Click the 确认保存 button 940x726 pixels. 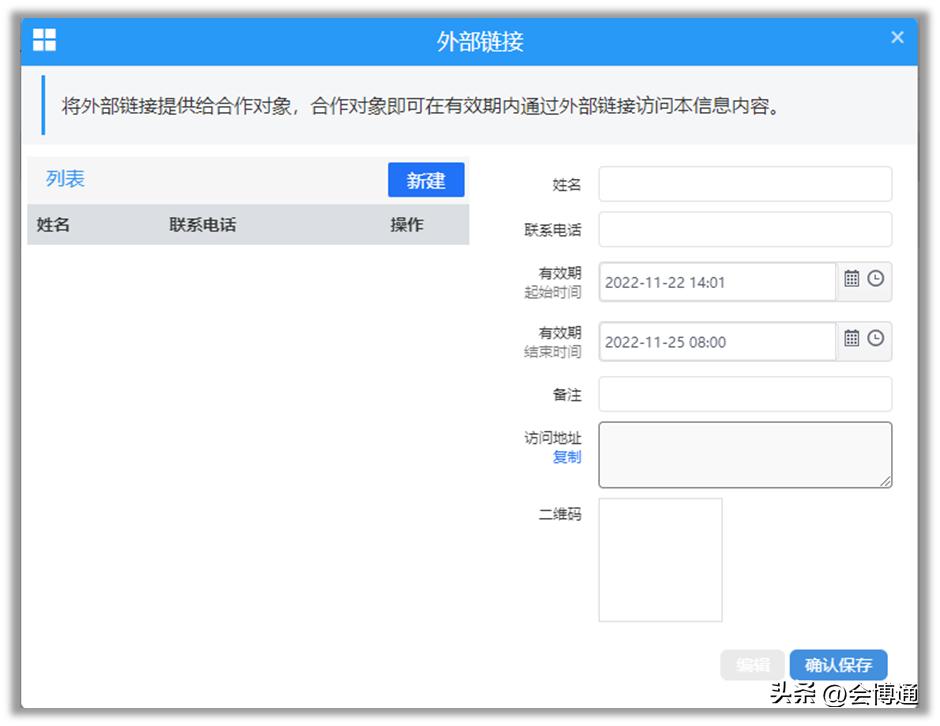coord(838,664)
